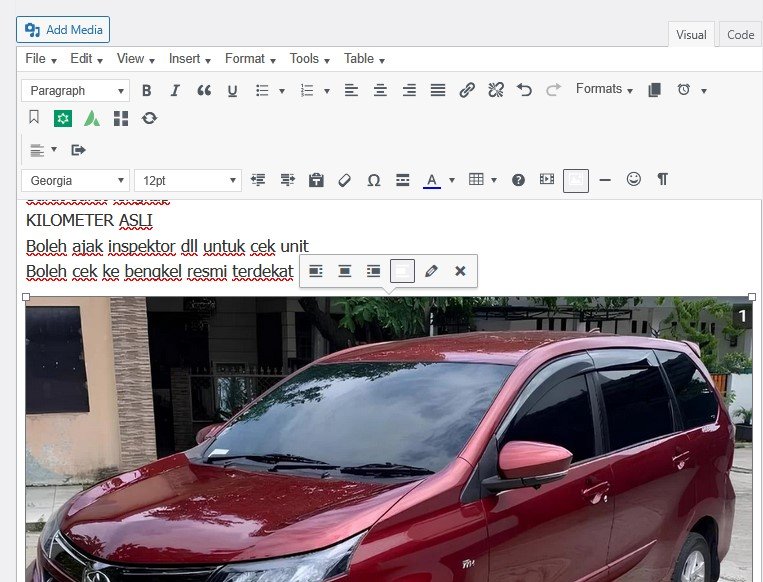This screenshot has height=582, width=763.
Task: Align image left from floating toolbar
Action: pos(316,271)
